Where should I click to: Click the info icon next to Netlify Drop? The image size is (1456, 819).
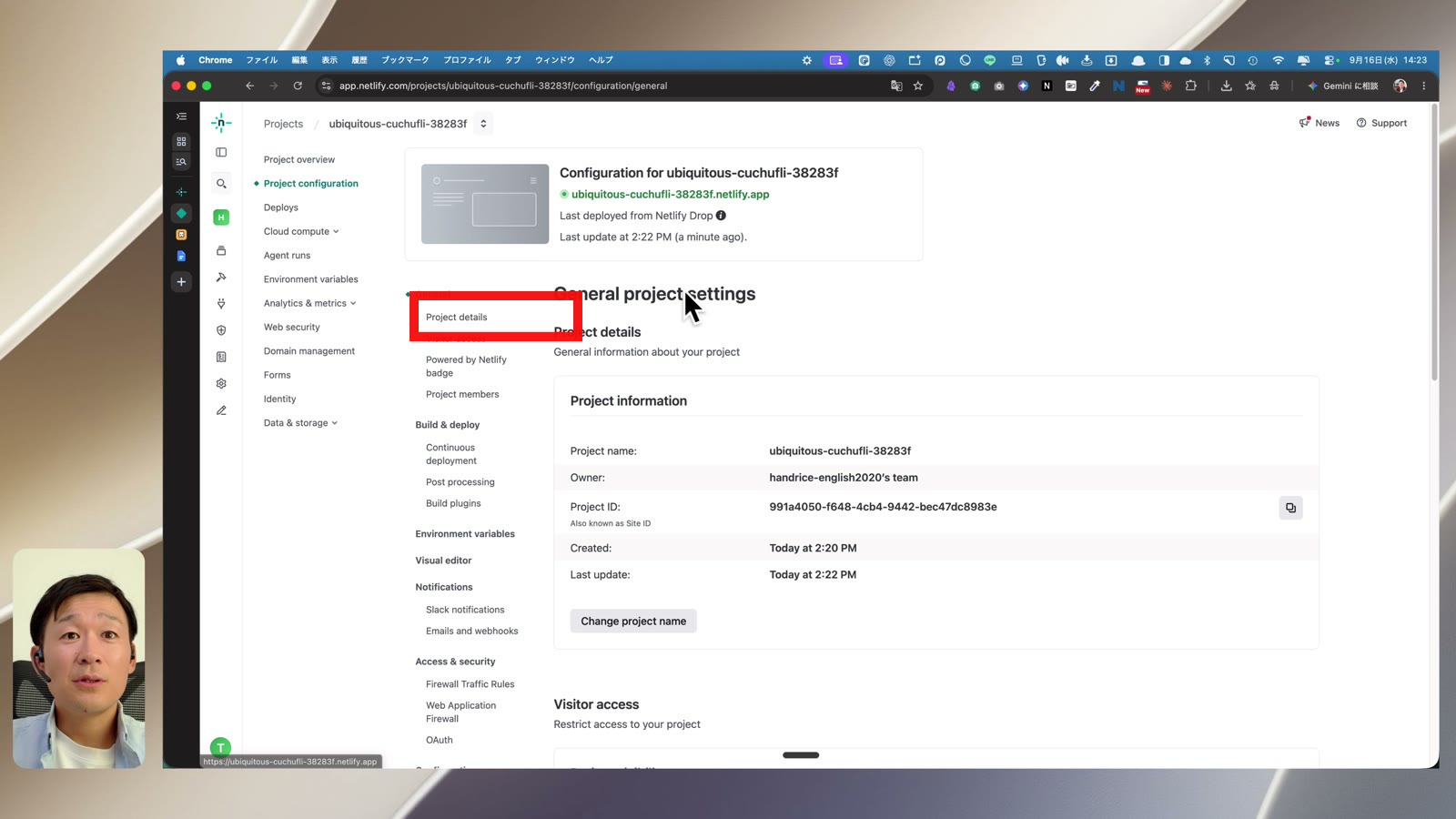(721, 216)
